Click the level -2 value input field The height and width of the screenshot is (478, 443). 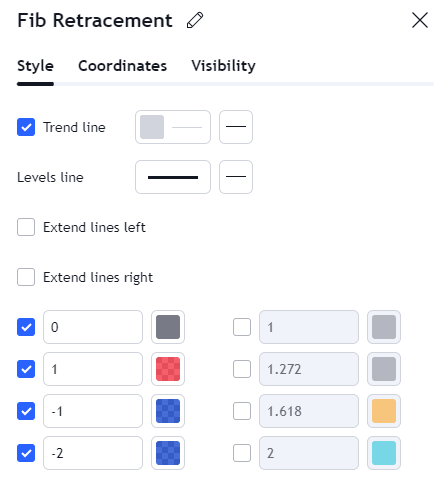(x=93, y=453)
